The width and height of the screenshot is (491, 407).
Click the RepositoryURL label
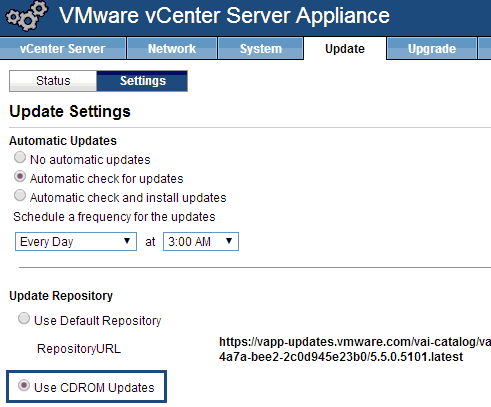tap(79, 349)
